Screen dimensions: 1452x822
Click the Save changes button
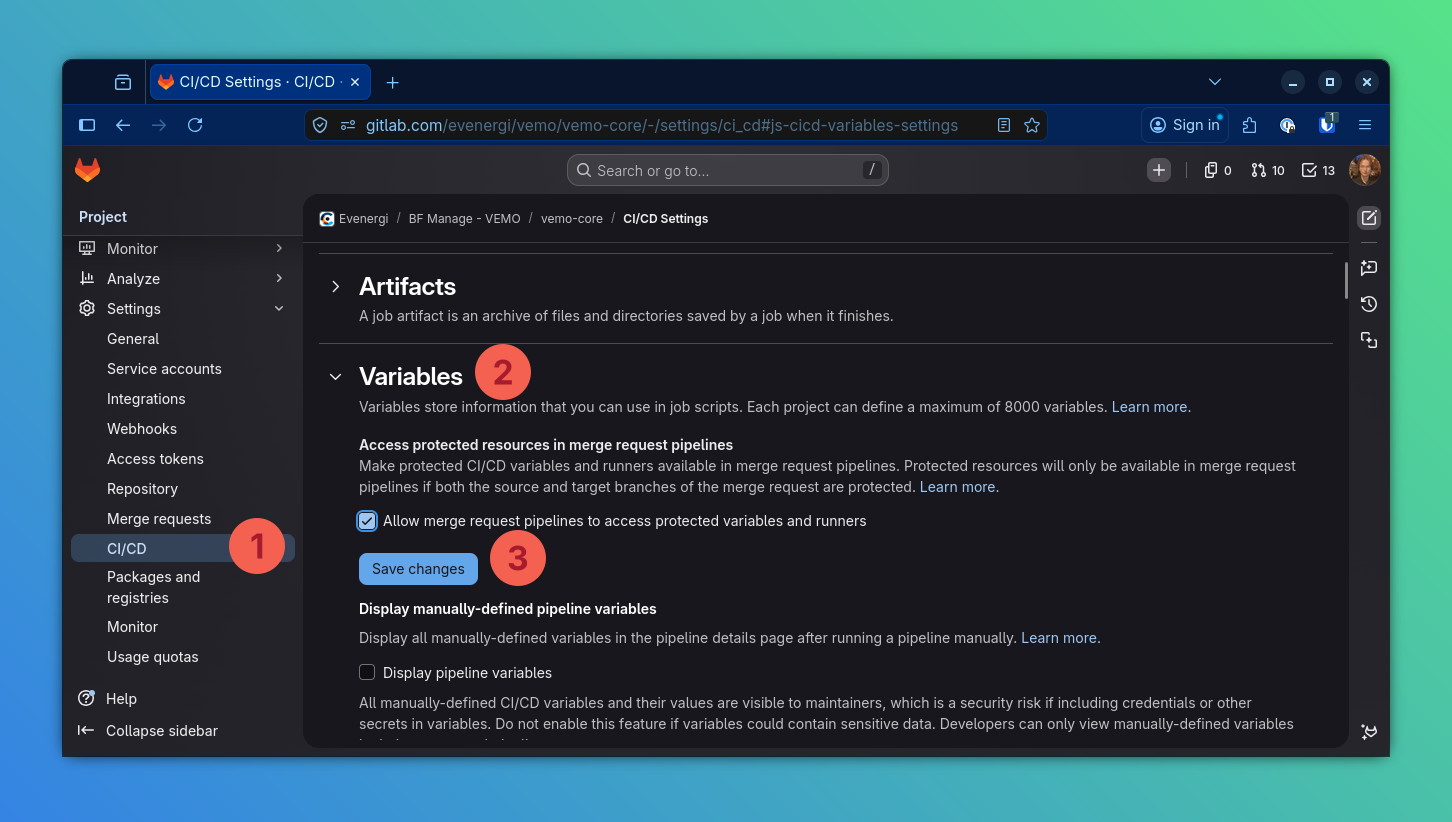click(418, 568)
